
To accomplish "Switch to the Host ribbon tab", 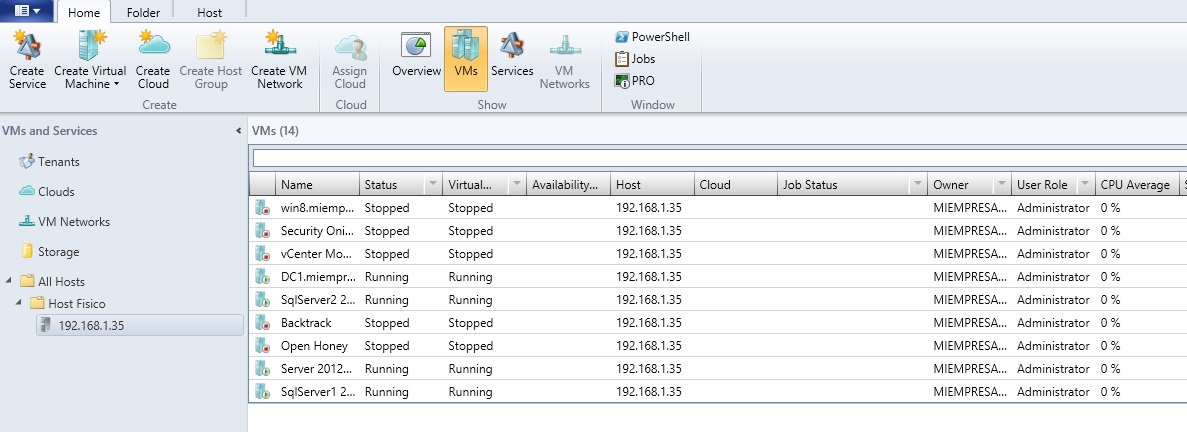I will [x=209, y=13].
